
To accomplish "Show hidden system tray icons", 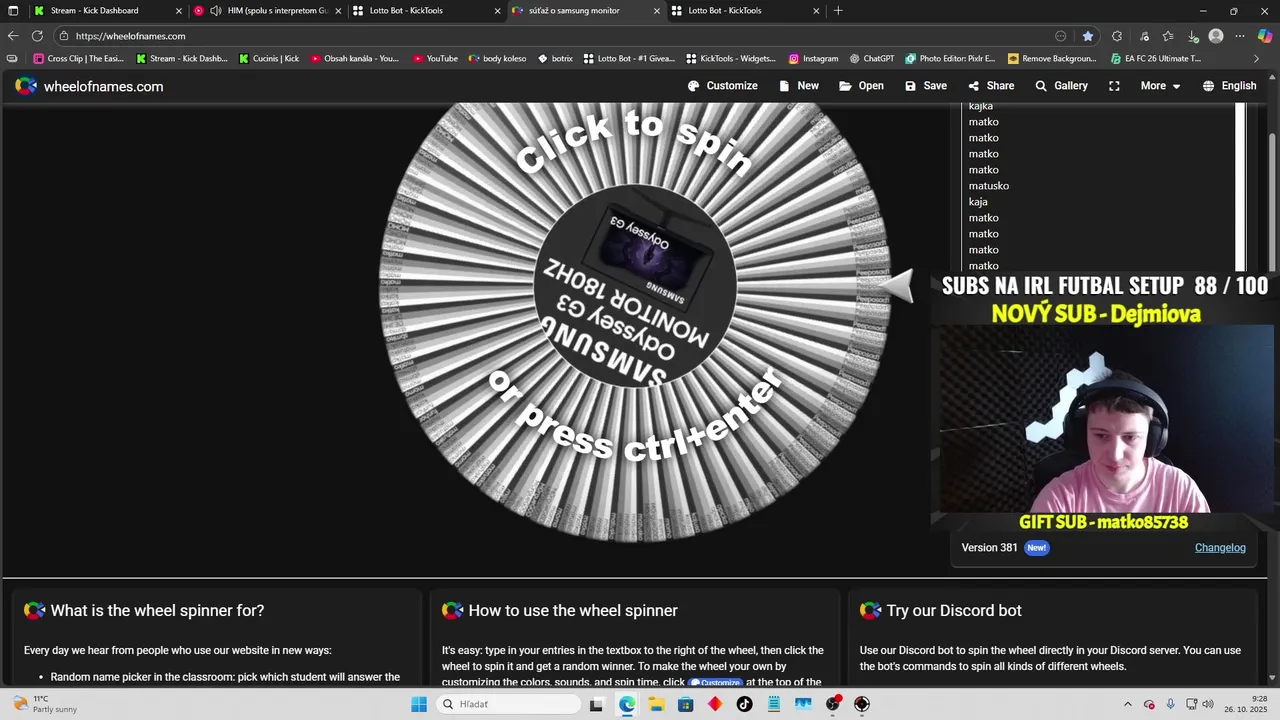I will point(1128,704).
